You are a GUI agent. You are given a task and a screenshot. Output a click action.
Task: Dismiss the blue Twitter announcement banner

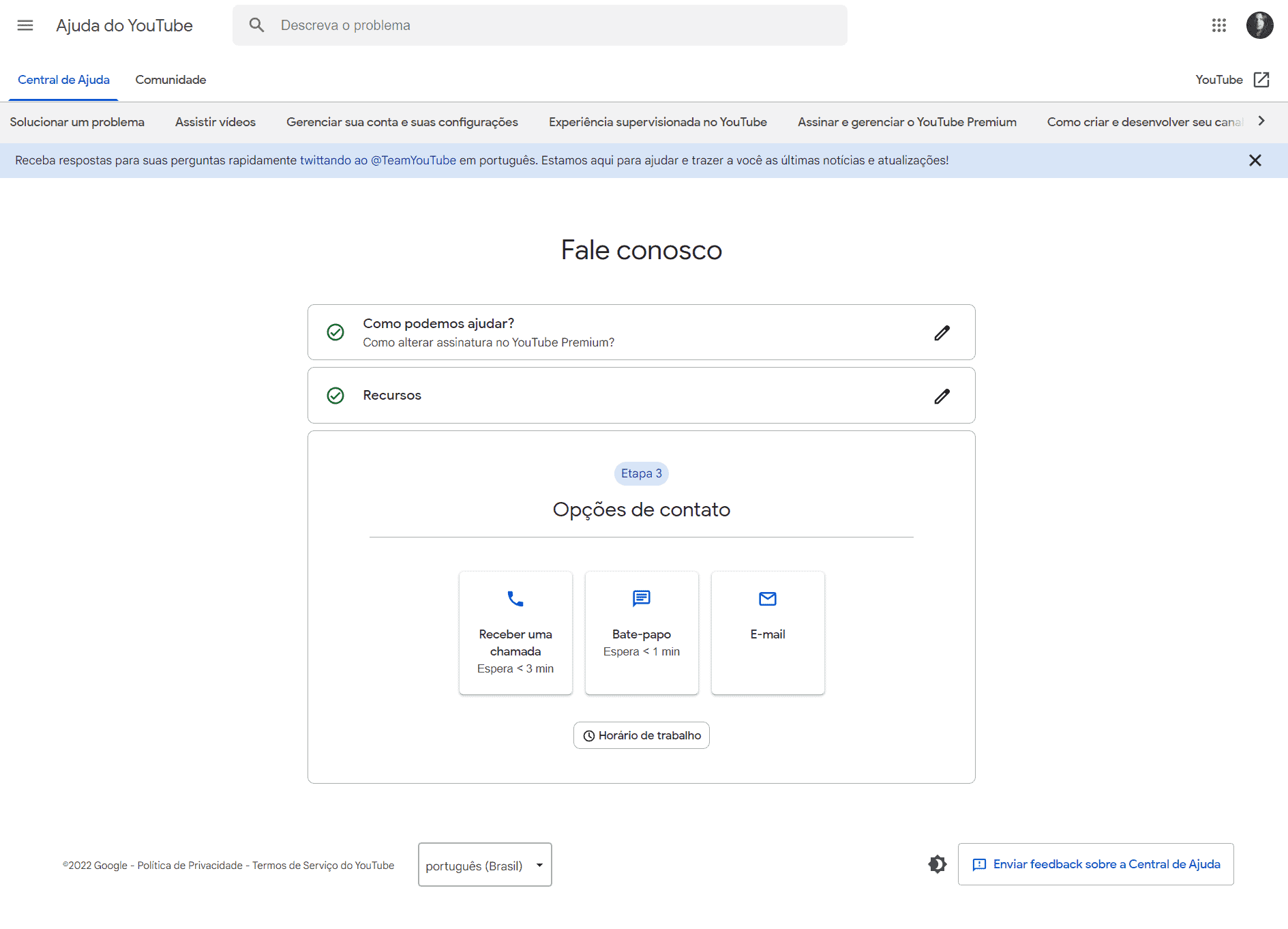point(1255,160)
